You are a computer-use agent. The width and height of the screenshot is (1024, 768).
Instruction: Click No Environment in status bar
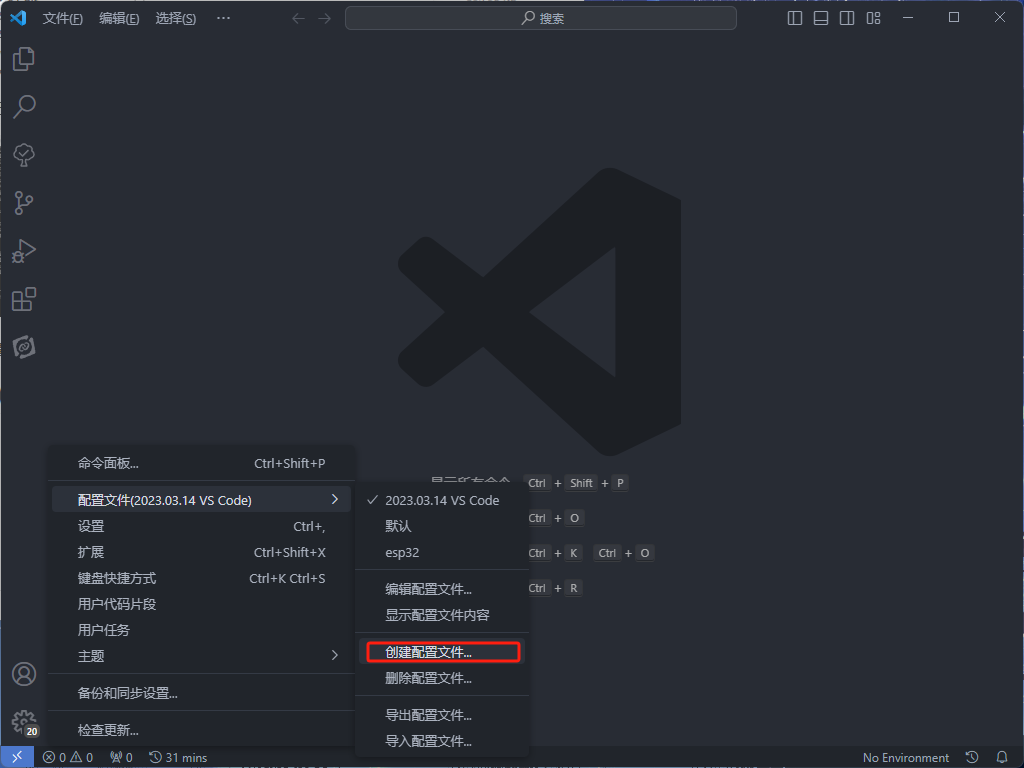pos(906,758)
